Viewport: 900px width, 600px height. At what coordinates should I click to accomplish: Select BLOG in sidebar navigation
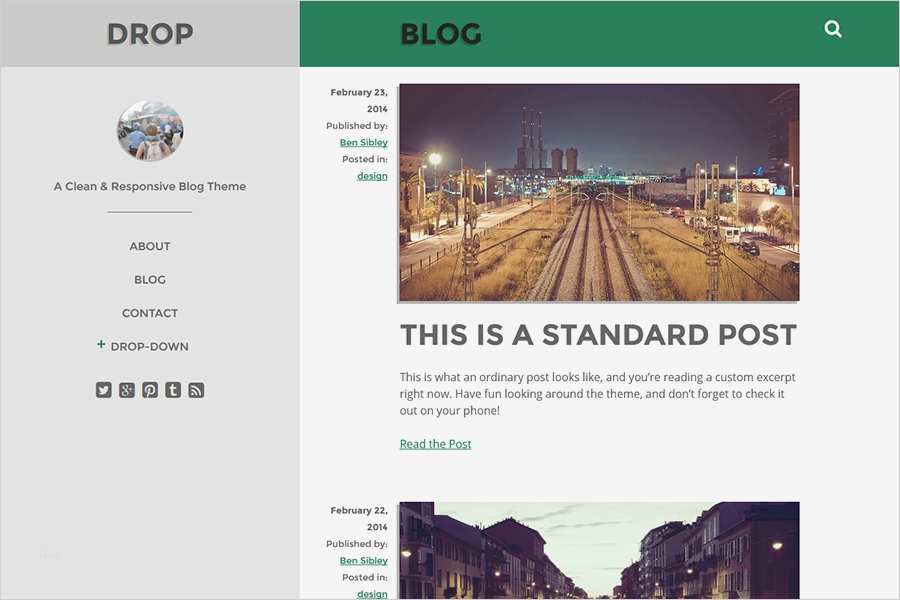[x=150, y=280]
